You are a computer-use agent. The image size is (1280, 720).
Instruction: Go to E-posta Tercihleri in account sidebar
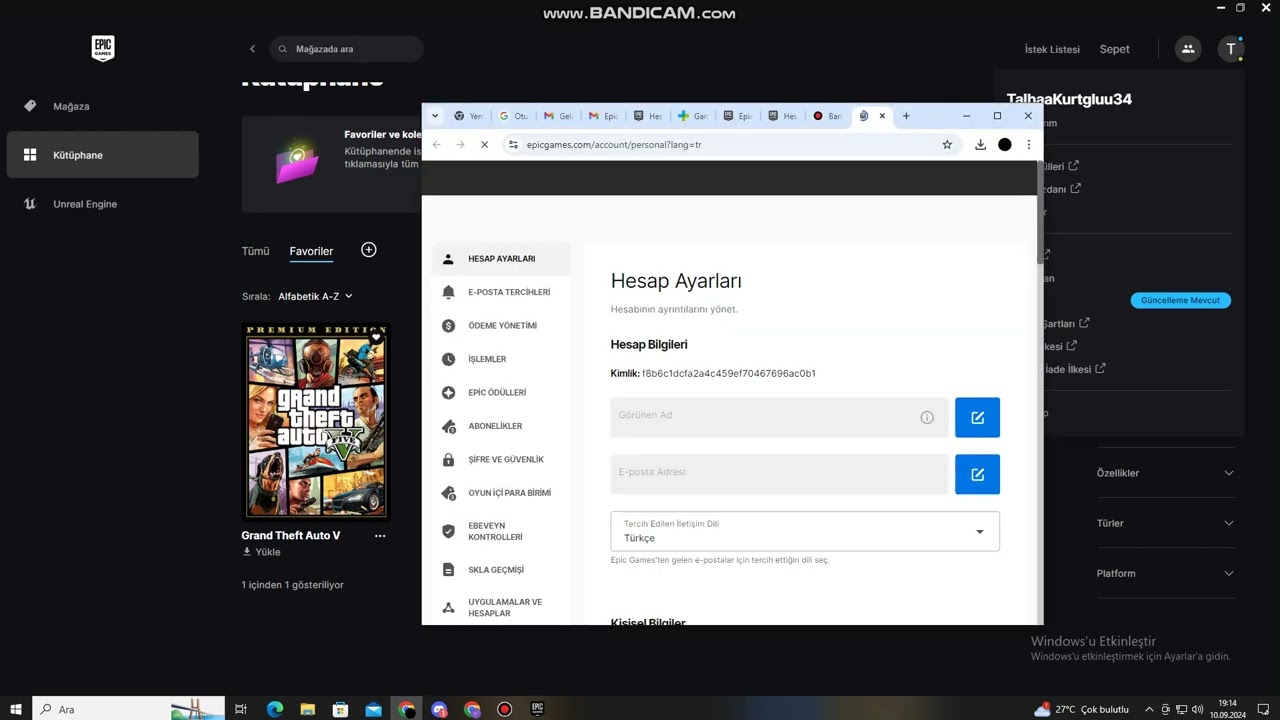501,292
